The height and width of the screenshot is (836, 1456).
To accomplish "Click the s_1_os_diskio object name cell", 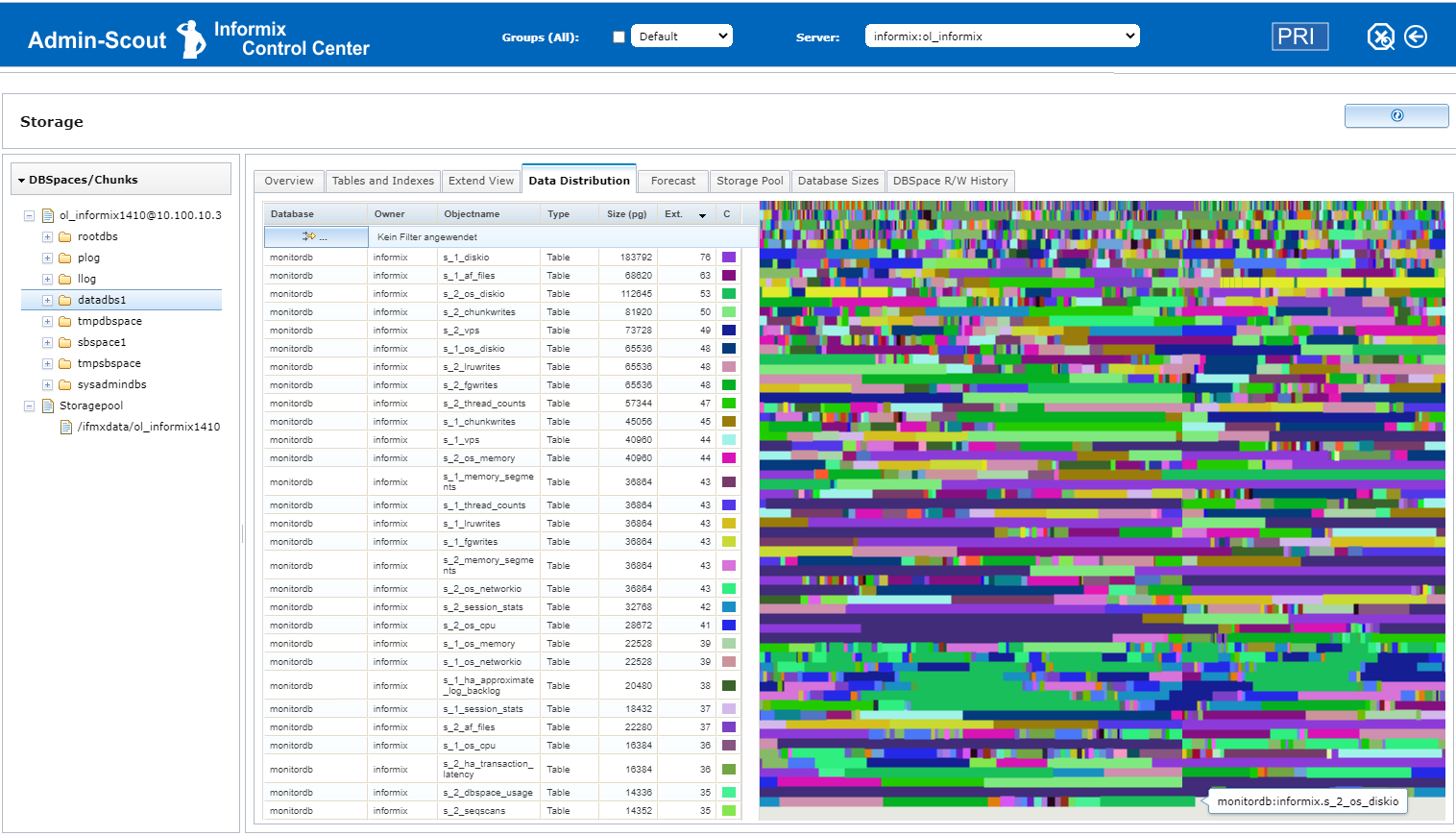I will click(488, 349).
